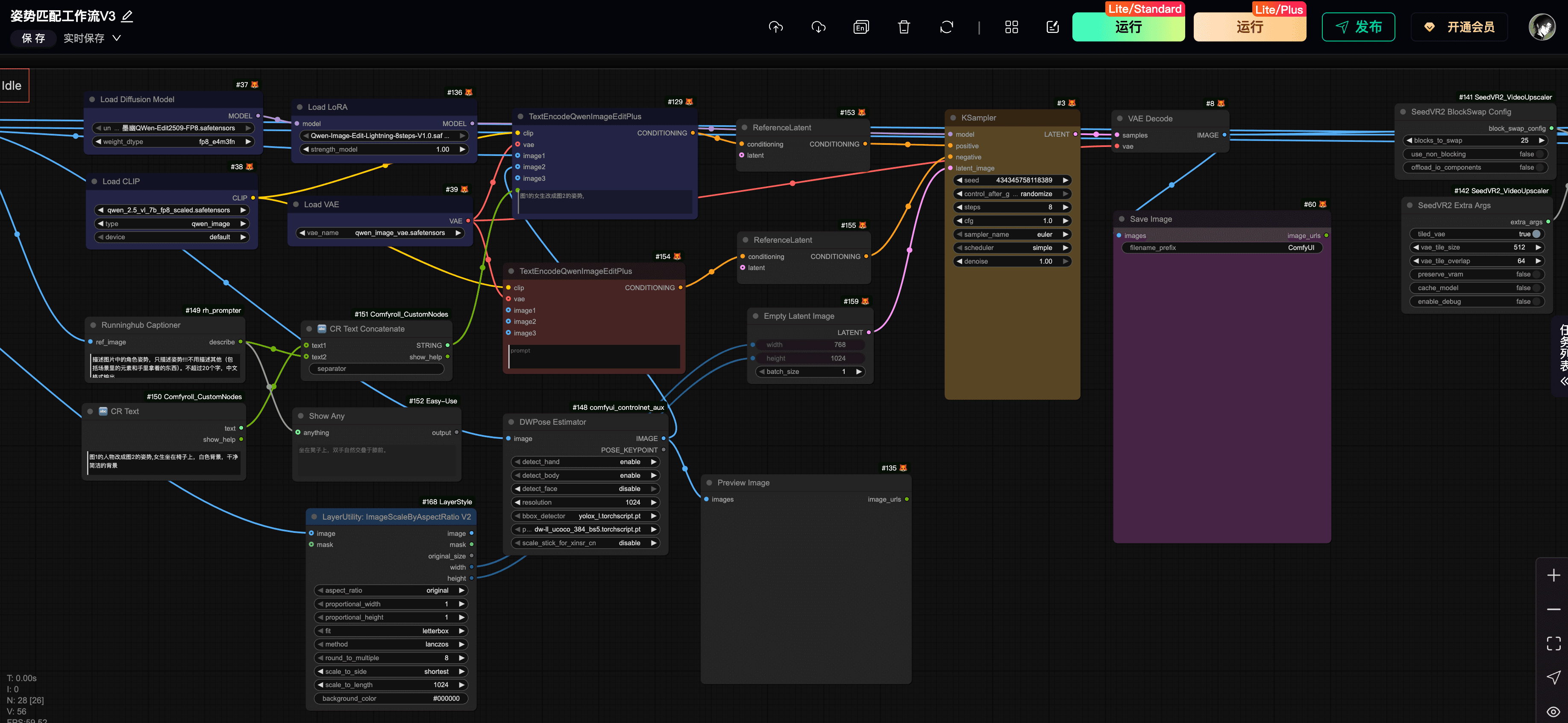Viewport: 1568px width, 723px height.
Task: Open the 实时保存 autosave dropdown
Action: click(92, 38)
